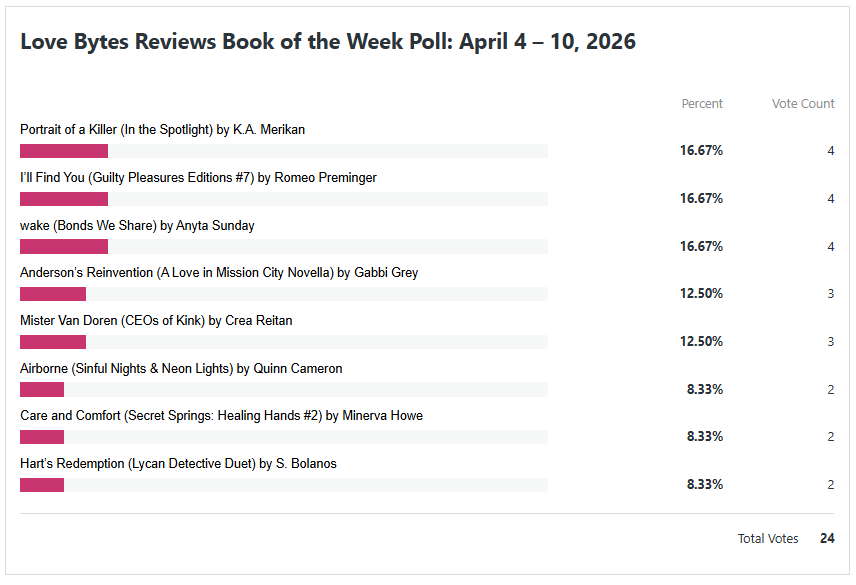Click wake (Bonds We Share) by Anyta Sunday
The image size is (856, 585).
137,226
